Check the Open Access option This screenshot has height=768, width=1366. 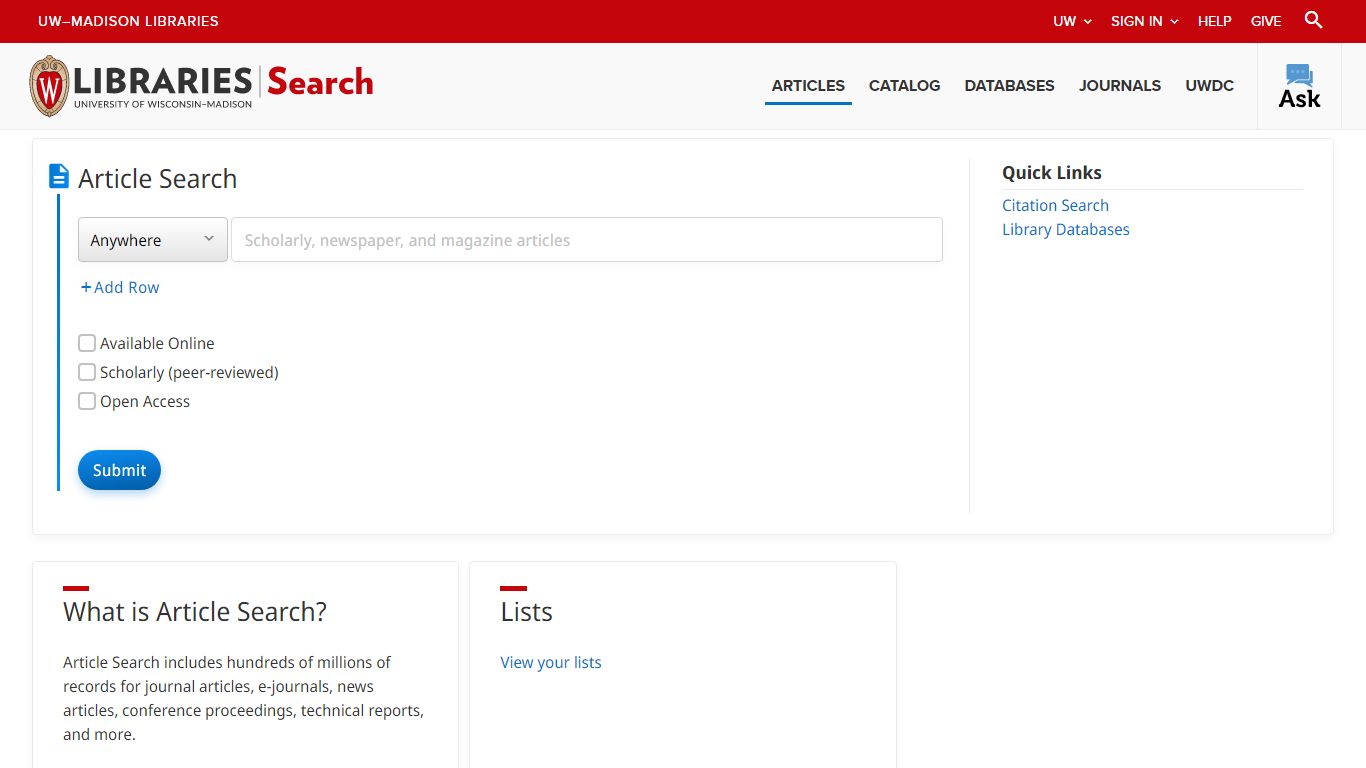pyautogui.click(x=87, y=401)
